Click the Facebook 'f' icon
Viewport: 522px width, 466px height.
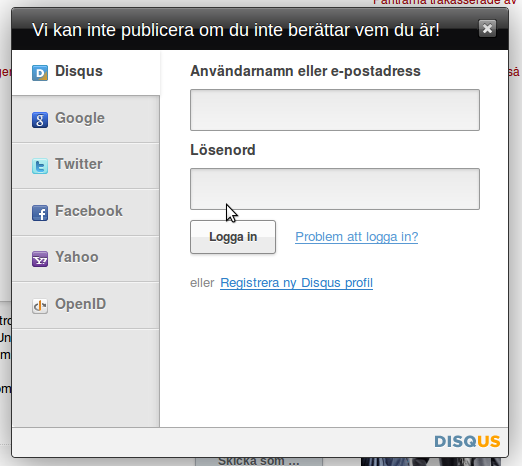click(x=40, y=213)
